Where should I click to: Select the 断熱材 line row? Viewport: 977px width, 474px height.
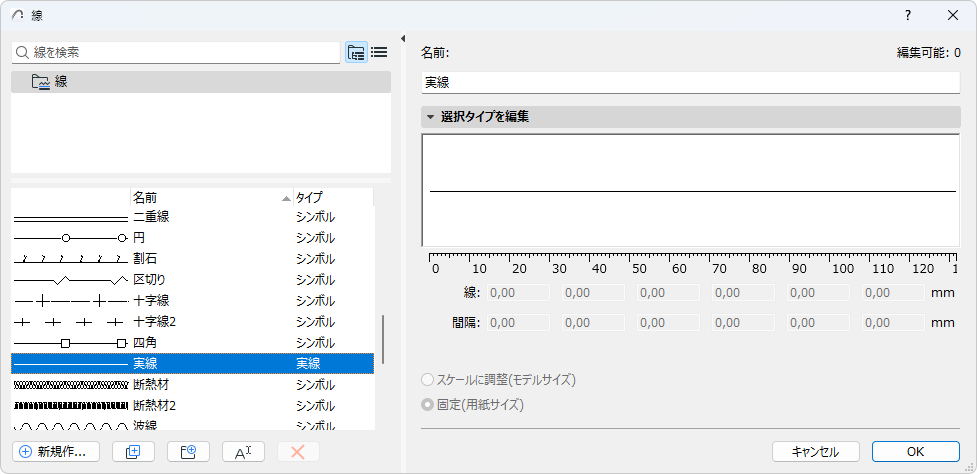(193, 385)
